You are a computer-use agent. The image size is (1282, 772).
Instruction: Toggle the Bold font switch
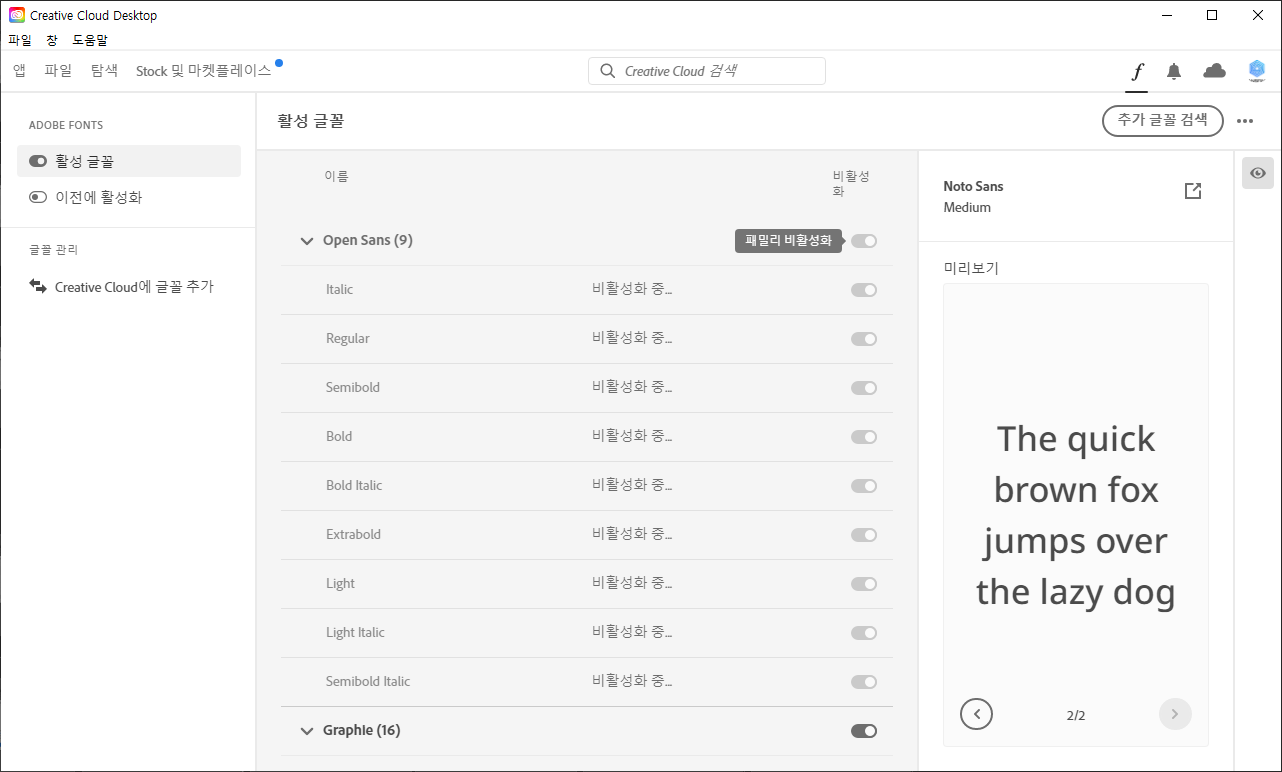[x=864, y=437]
